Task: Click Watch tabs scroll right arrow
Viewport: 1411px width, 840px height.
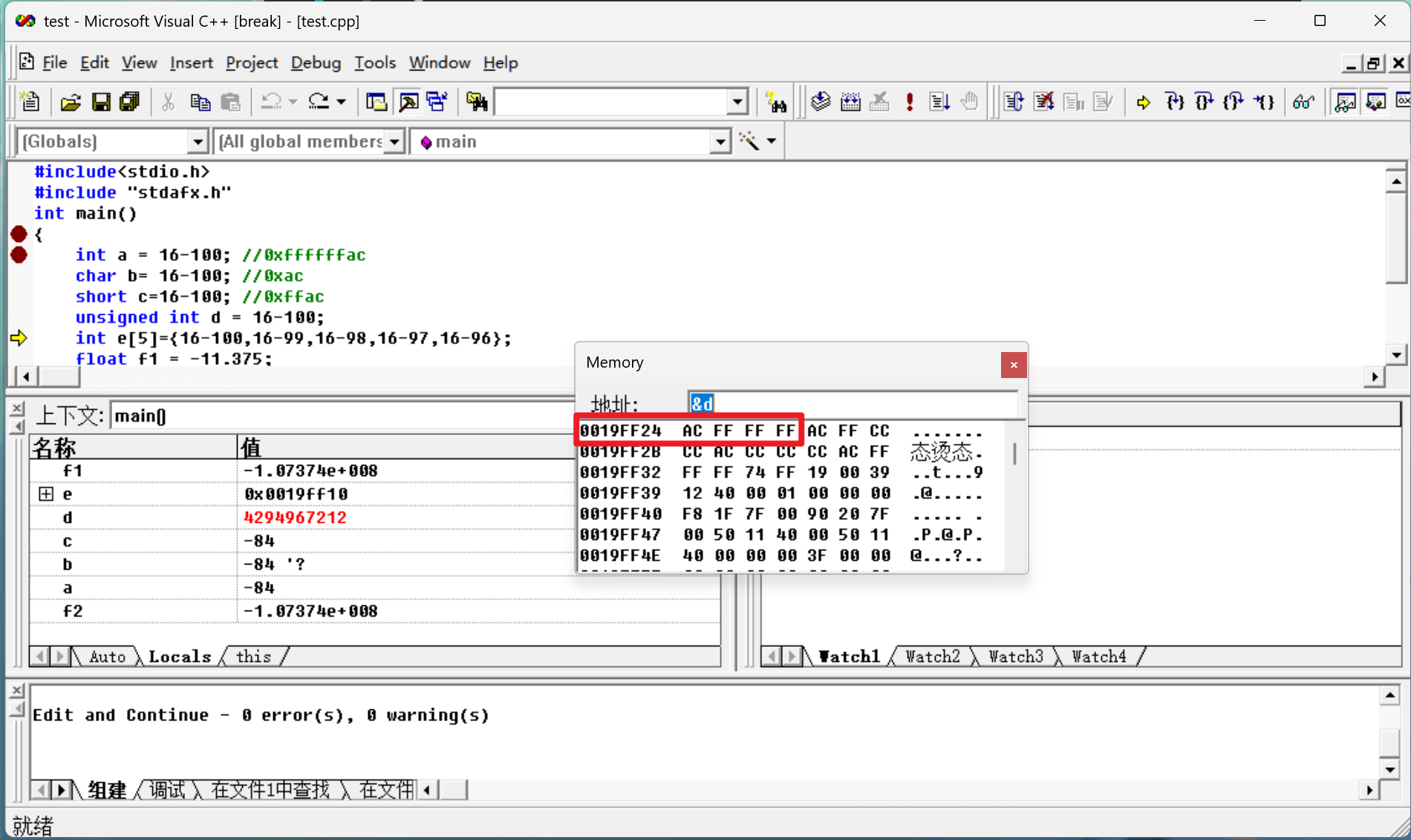Action: tap(792, 657)
